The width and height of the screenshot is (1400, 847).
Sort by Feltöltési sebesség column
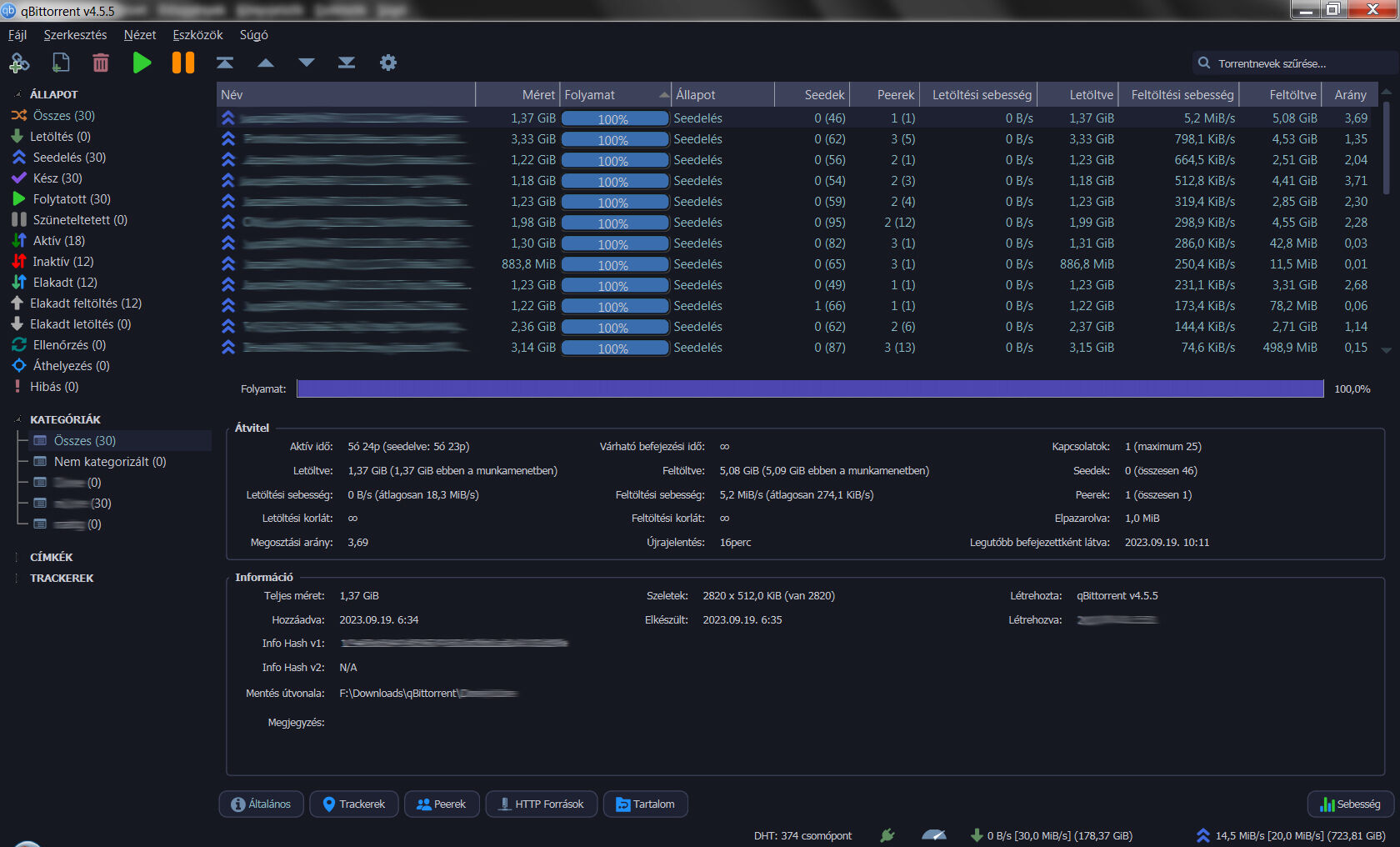[x=1179, y=95]
